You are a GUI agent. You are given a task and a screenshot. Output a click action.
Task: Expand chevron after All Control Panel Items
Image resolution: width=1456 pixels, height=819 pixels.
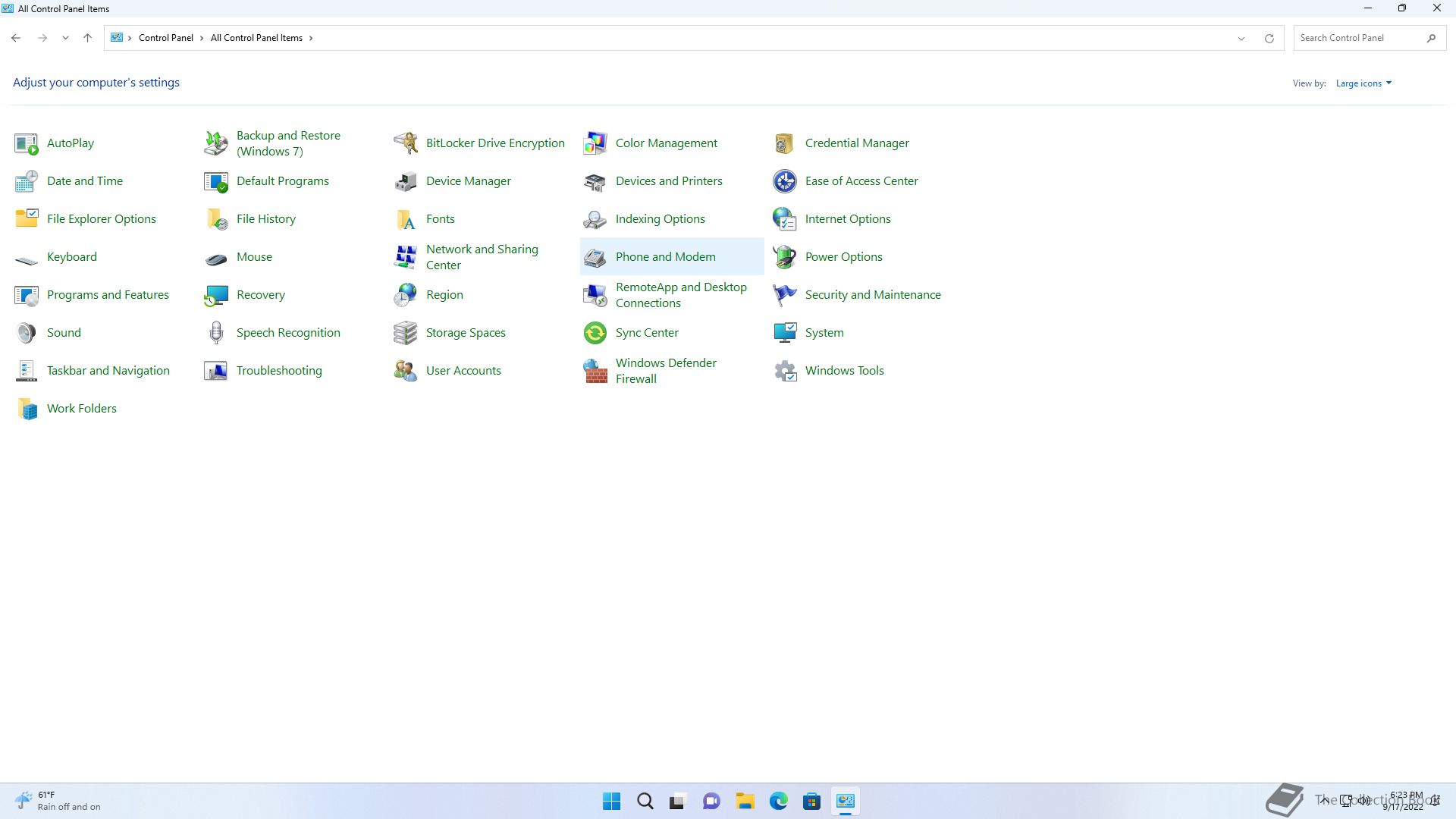tap(311, 38)
